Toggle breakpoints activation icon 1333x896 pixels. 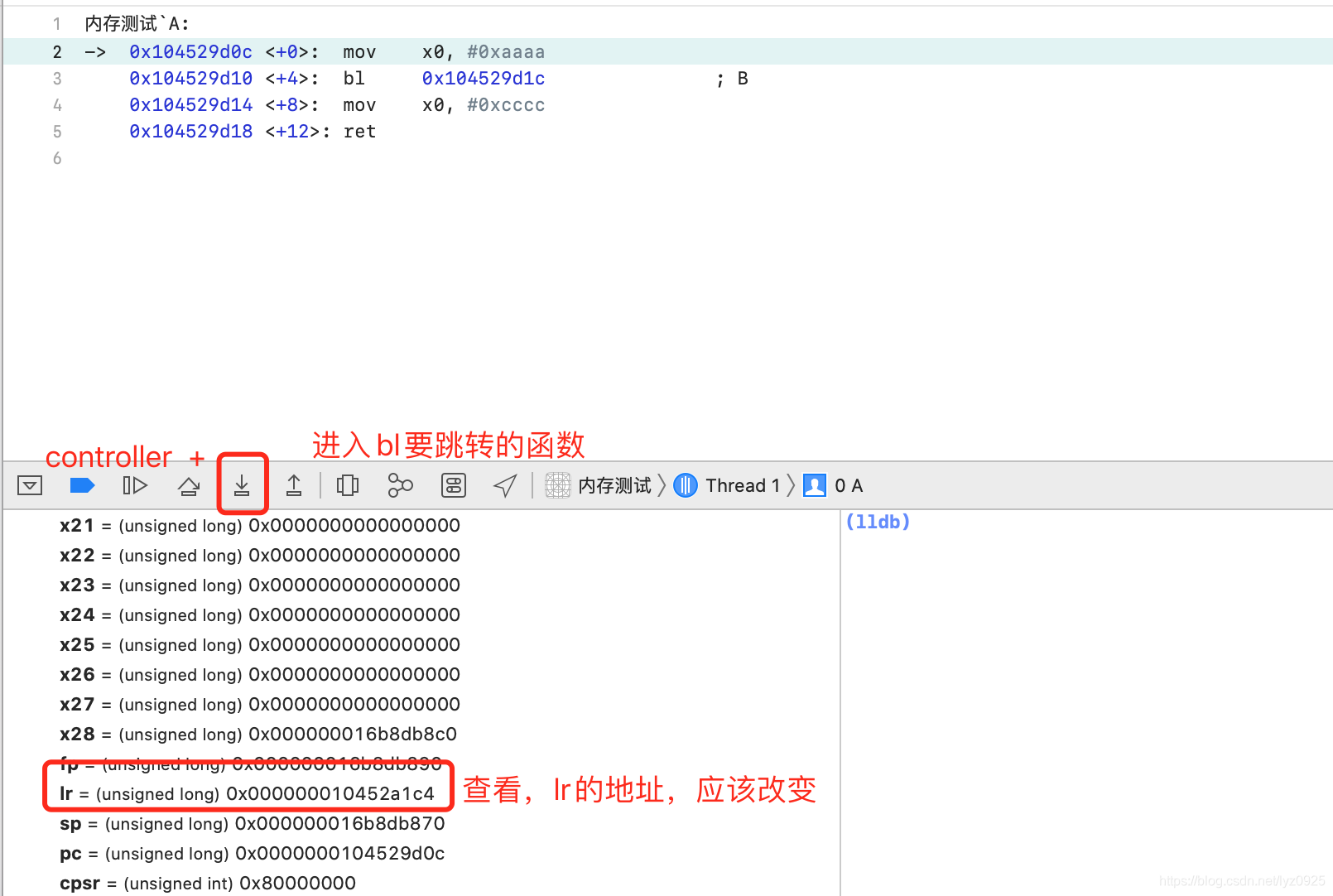pos(82,485)
